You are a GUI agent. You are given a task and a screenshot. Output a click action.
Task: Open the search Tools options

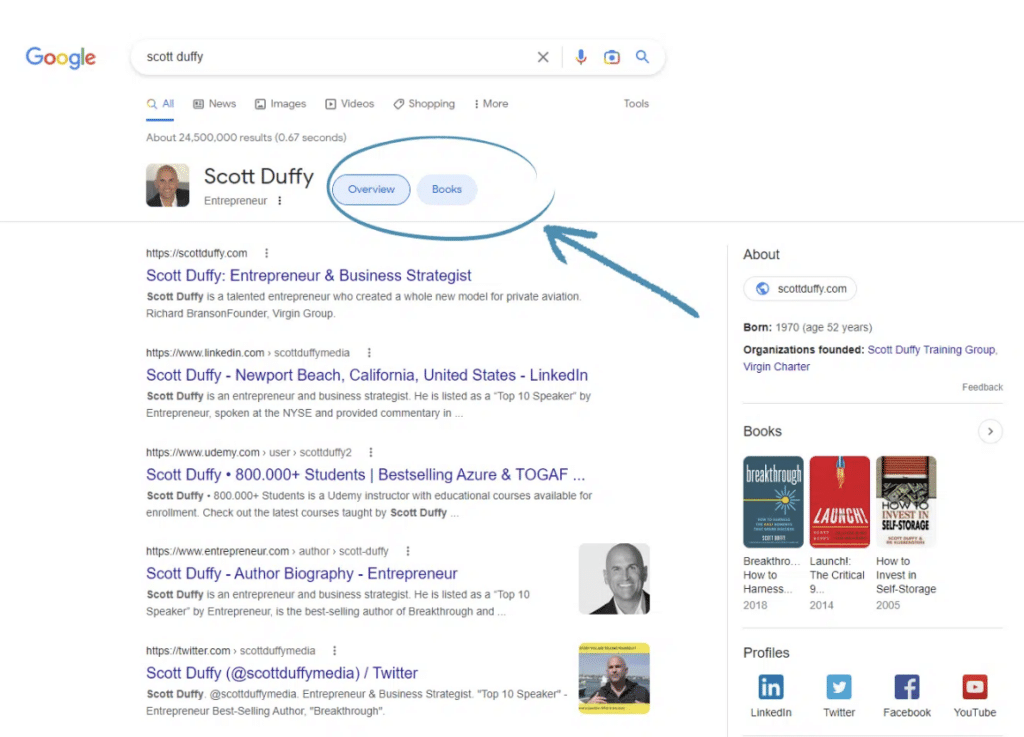pyautogui.click(x=636, y=104)
